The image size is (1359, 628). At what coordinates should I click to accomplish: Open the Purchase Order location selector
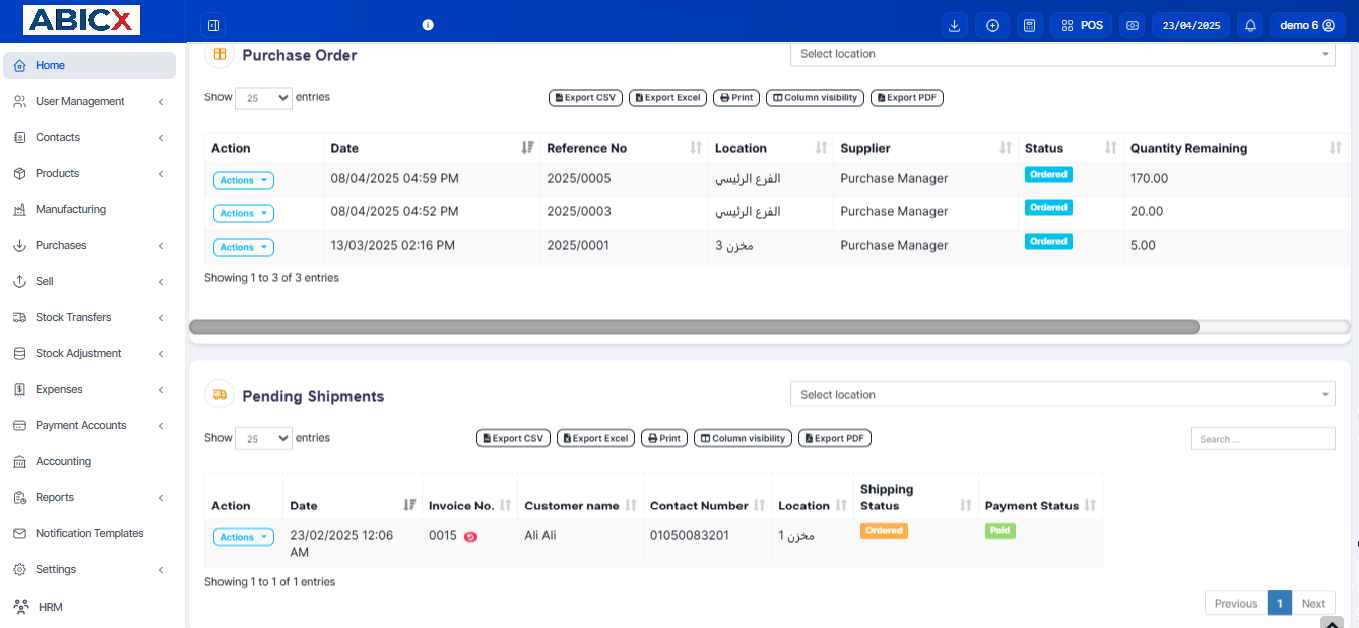tap(1062, 53)
